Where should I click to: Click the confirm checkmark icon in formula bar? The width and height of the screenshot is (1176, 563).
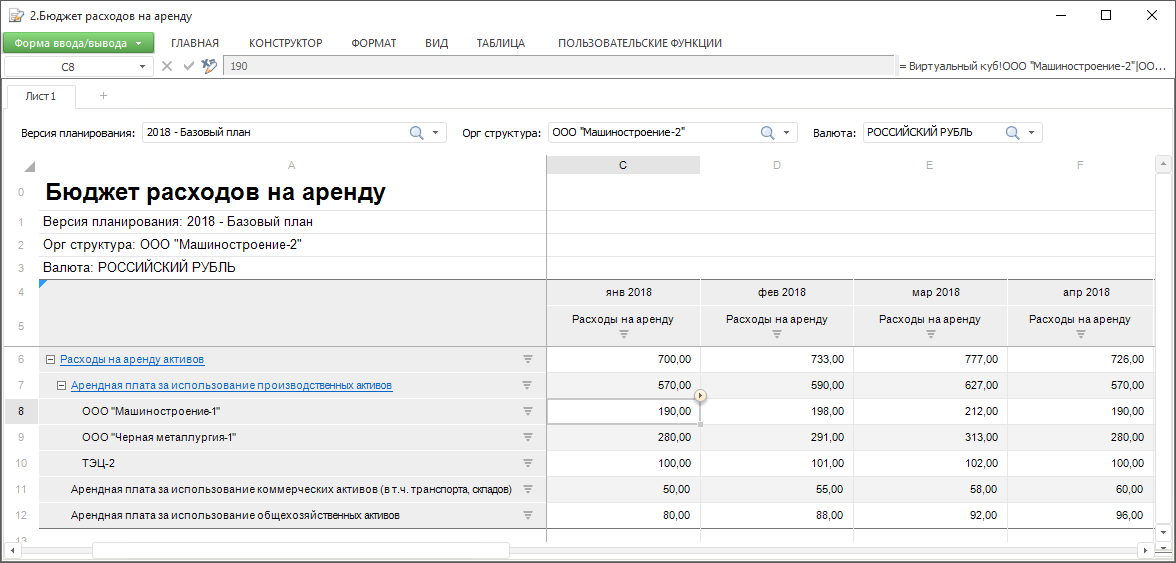[187, 66]
